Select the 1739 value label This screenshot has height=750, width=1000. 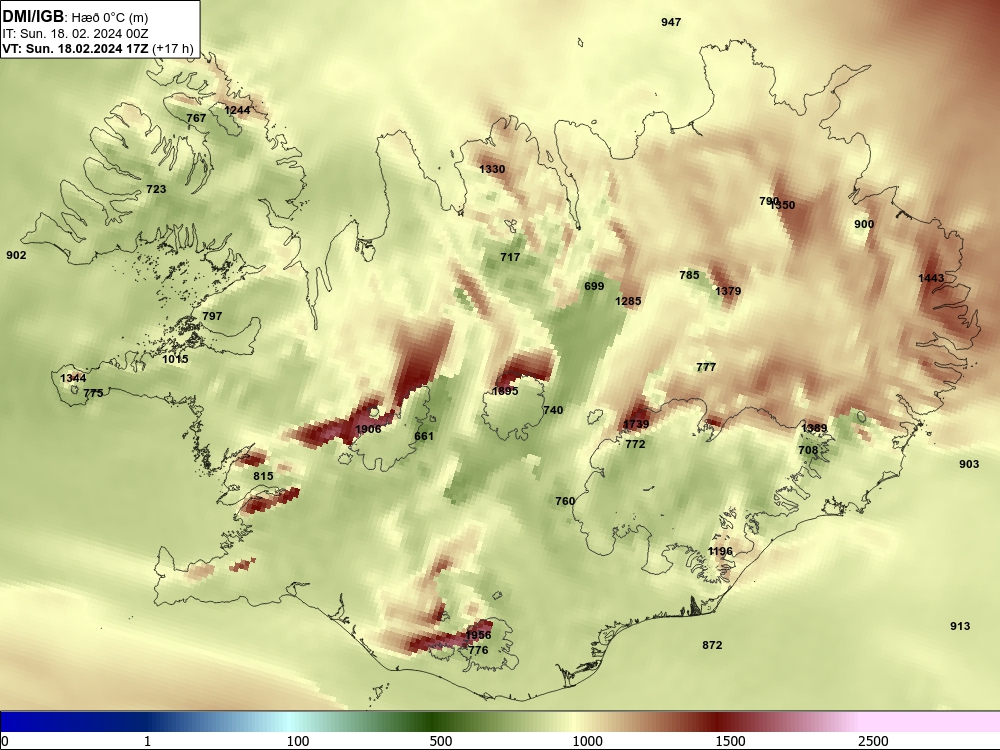pyautogui.click(x=636, y=424)
